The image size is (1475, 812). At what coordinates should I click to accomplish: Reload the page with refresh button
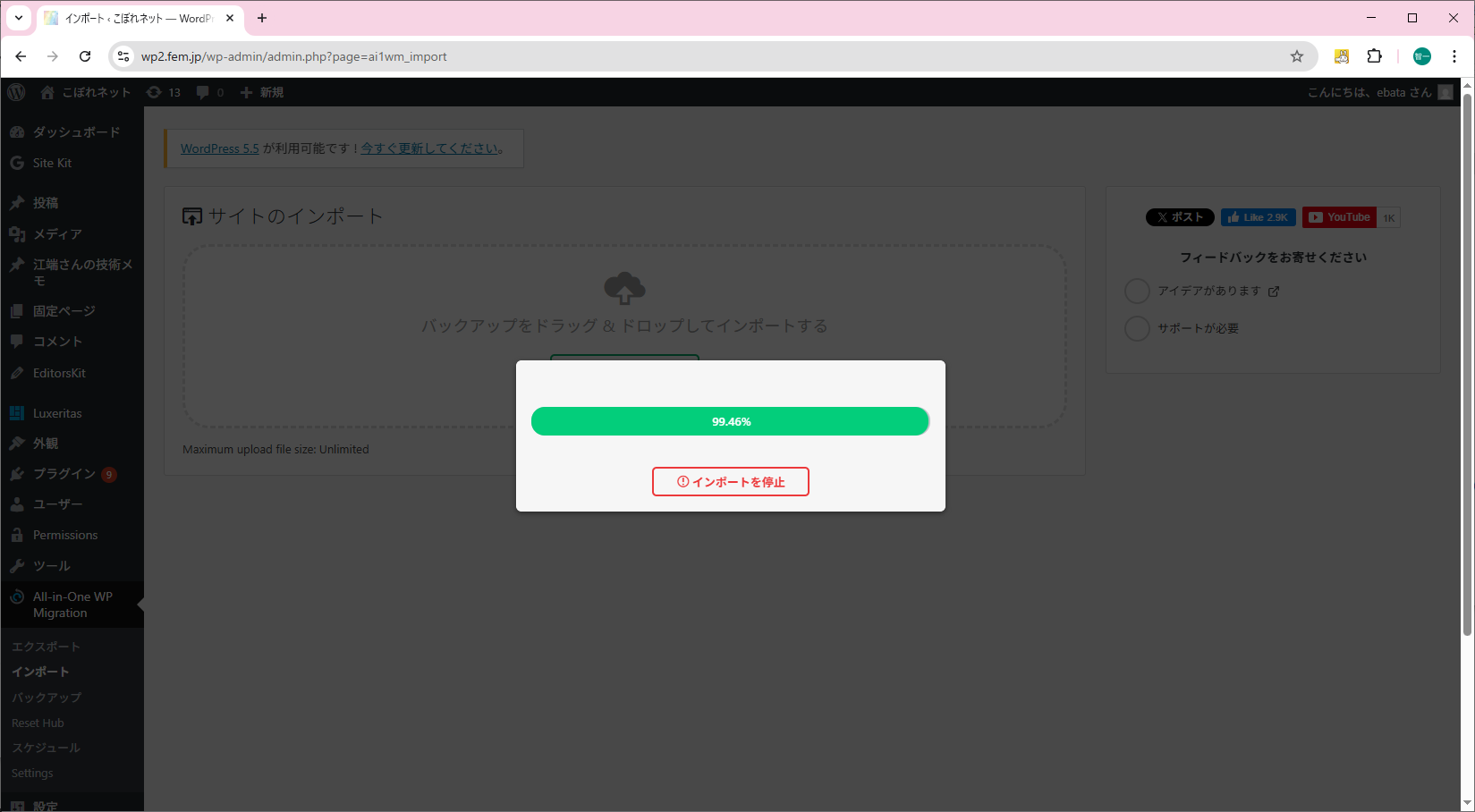coord(85,56)
